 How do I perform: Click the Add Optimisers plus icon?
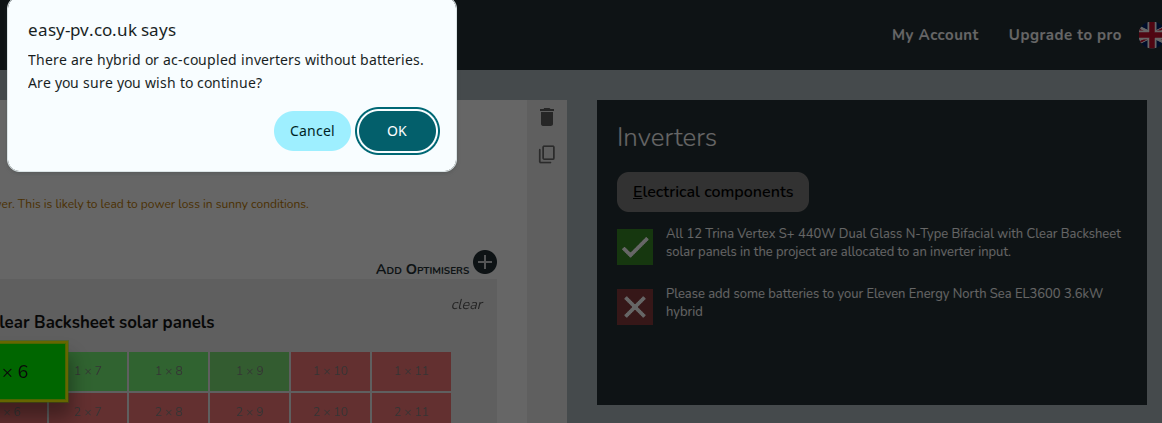click(485, 262)
